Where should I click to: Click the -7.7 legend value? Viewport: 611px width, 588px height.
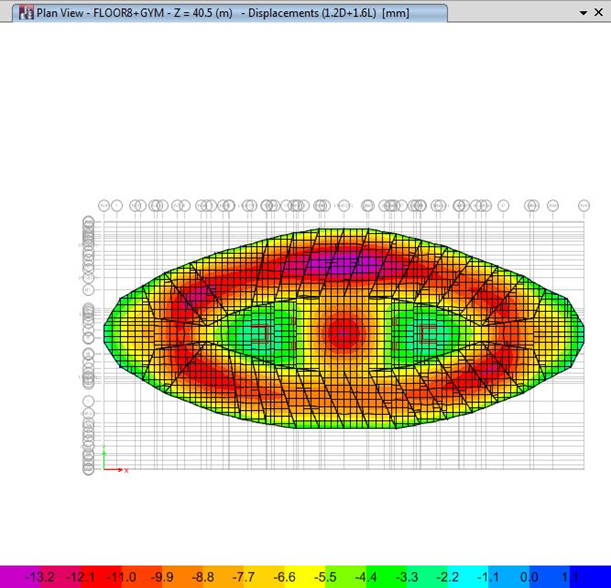[244, 577]
